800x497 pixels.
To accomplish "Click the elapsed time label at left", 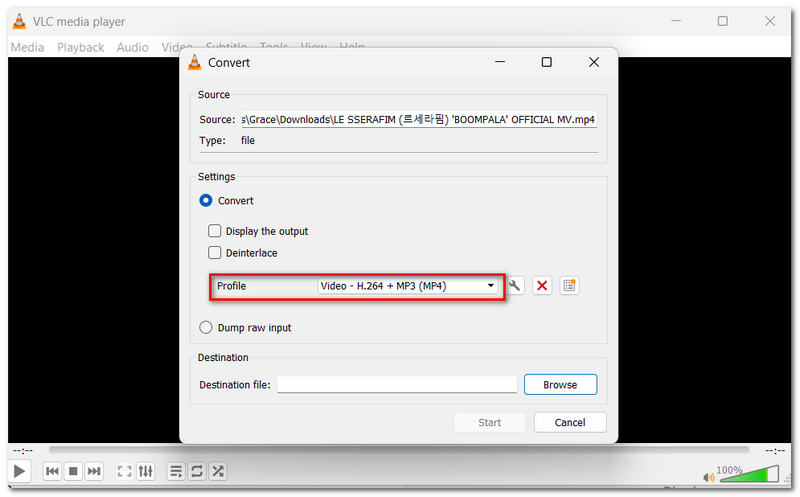I will (23, 451).
